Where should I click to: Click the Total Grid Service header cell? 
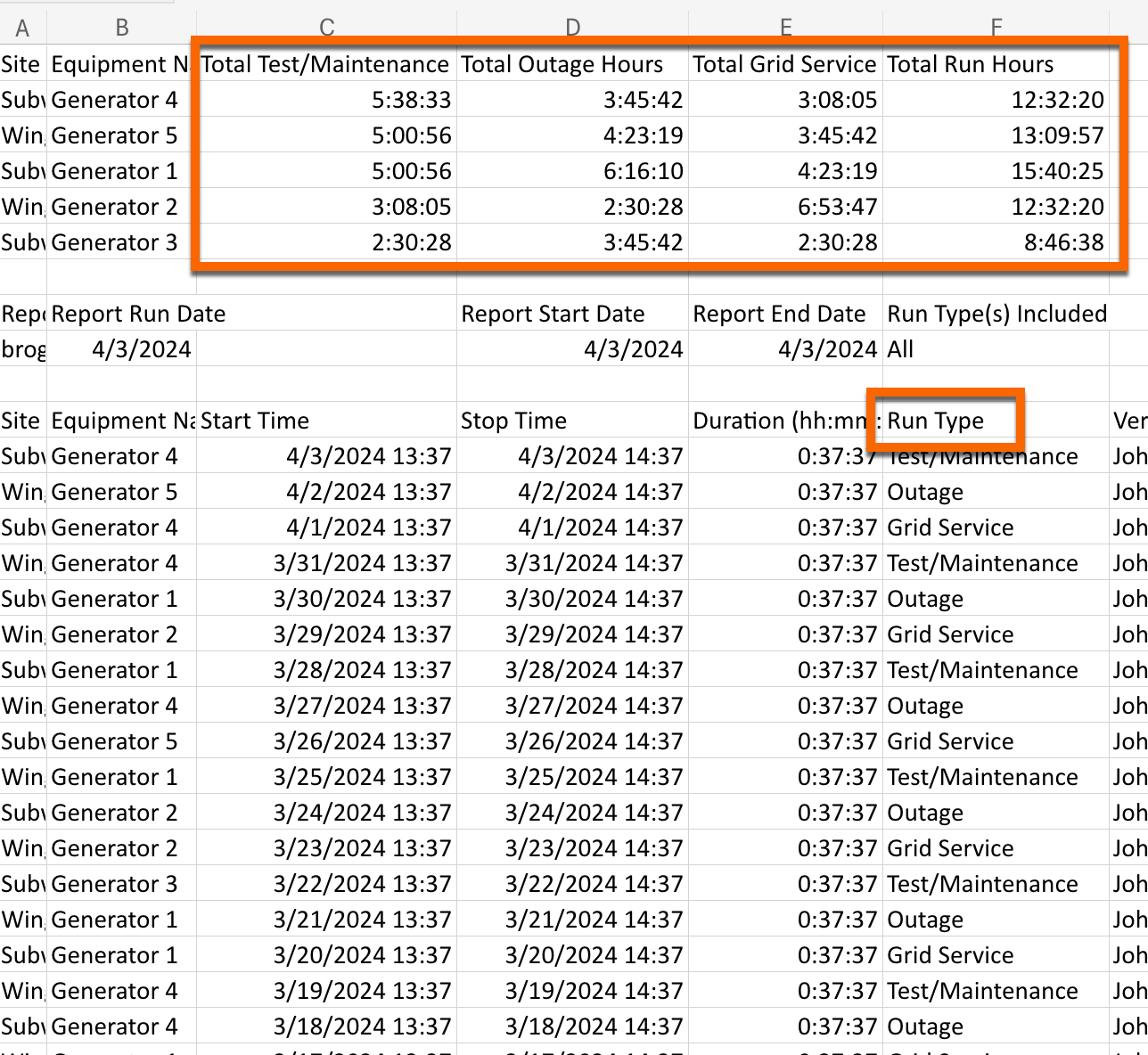[x=784, y=64]
